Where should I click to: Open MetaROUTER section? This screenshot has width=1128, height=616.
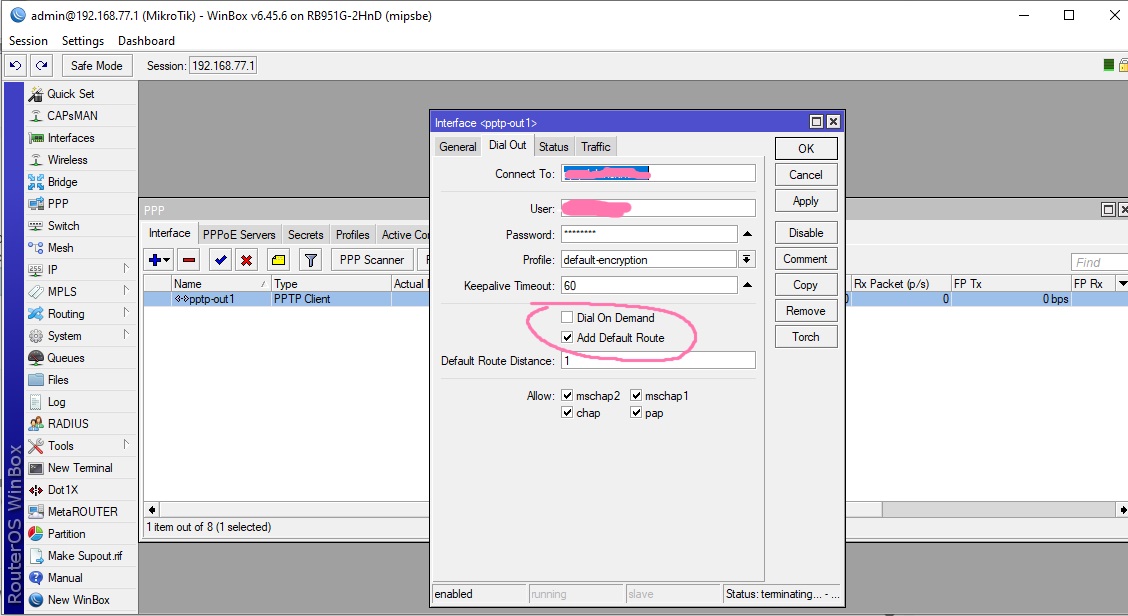coord(83,512)
